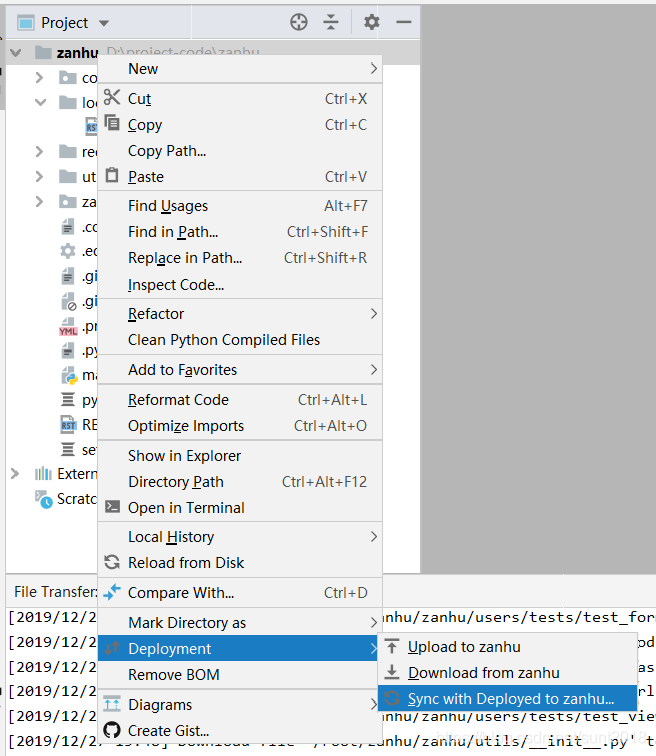The height and width of the screenshot is (756, 656).
Task: Open the Project panel settings gear
Action: coord(372,22)
